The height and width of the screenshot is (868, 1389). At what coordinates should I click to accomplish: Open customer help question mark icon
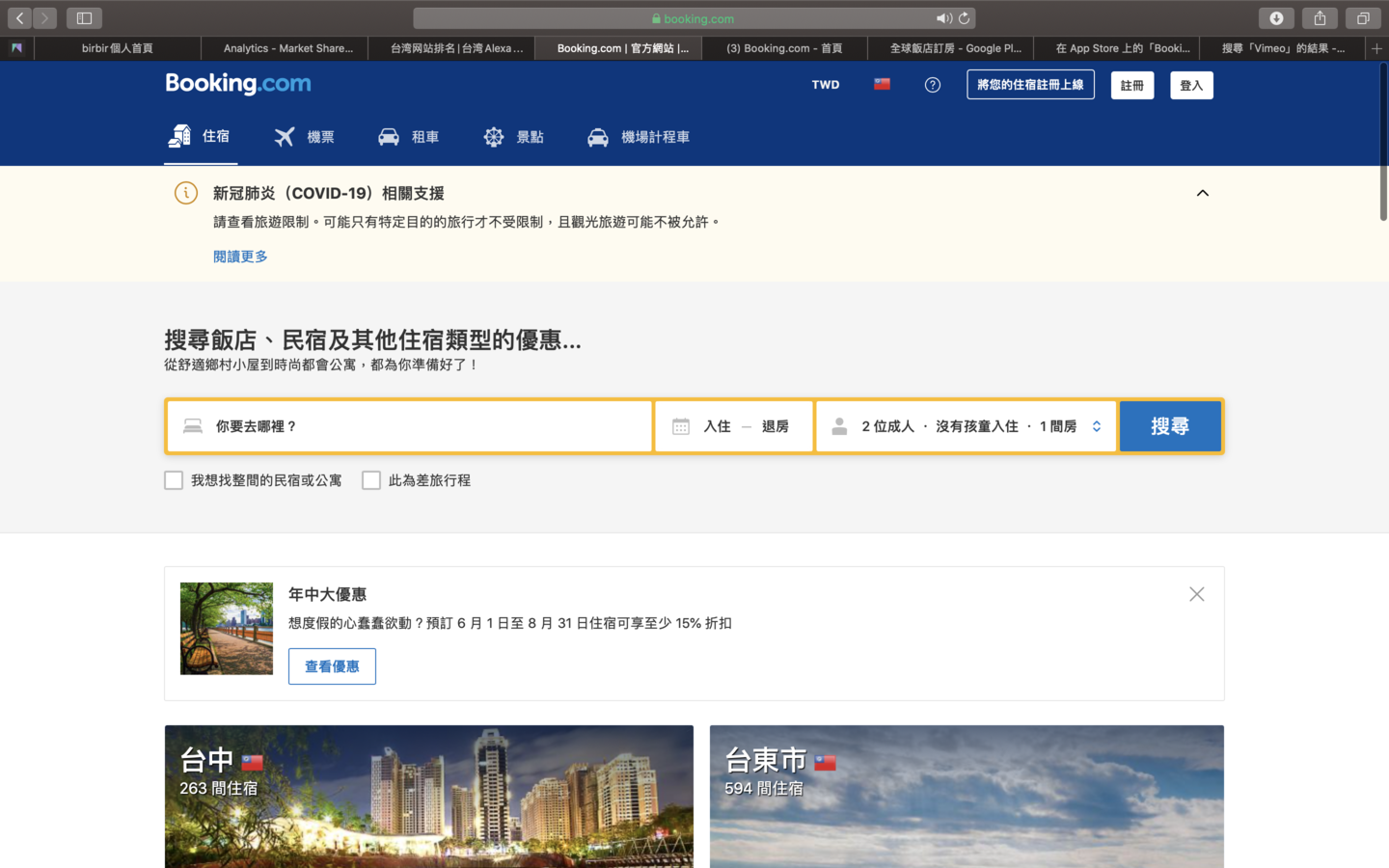pyautogui.click(x=933, y=85)
